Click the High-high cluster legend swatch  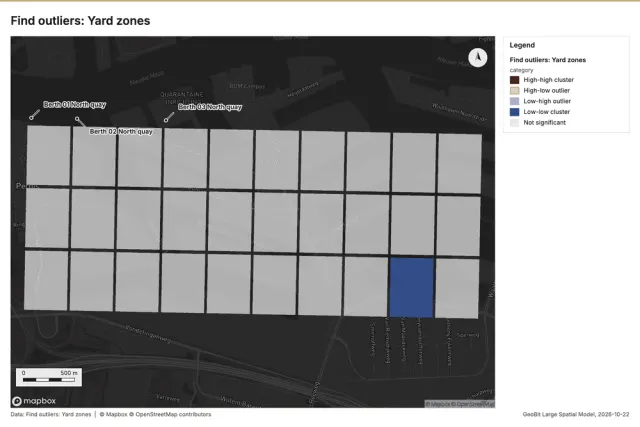pos(515,80)
